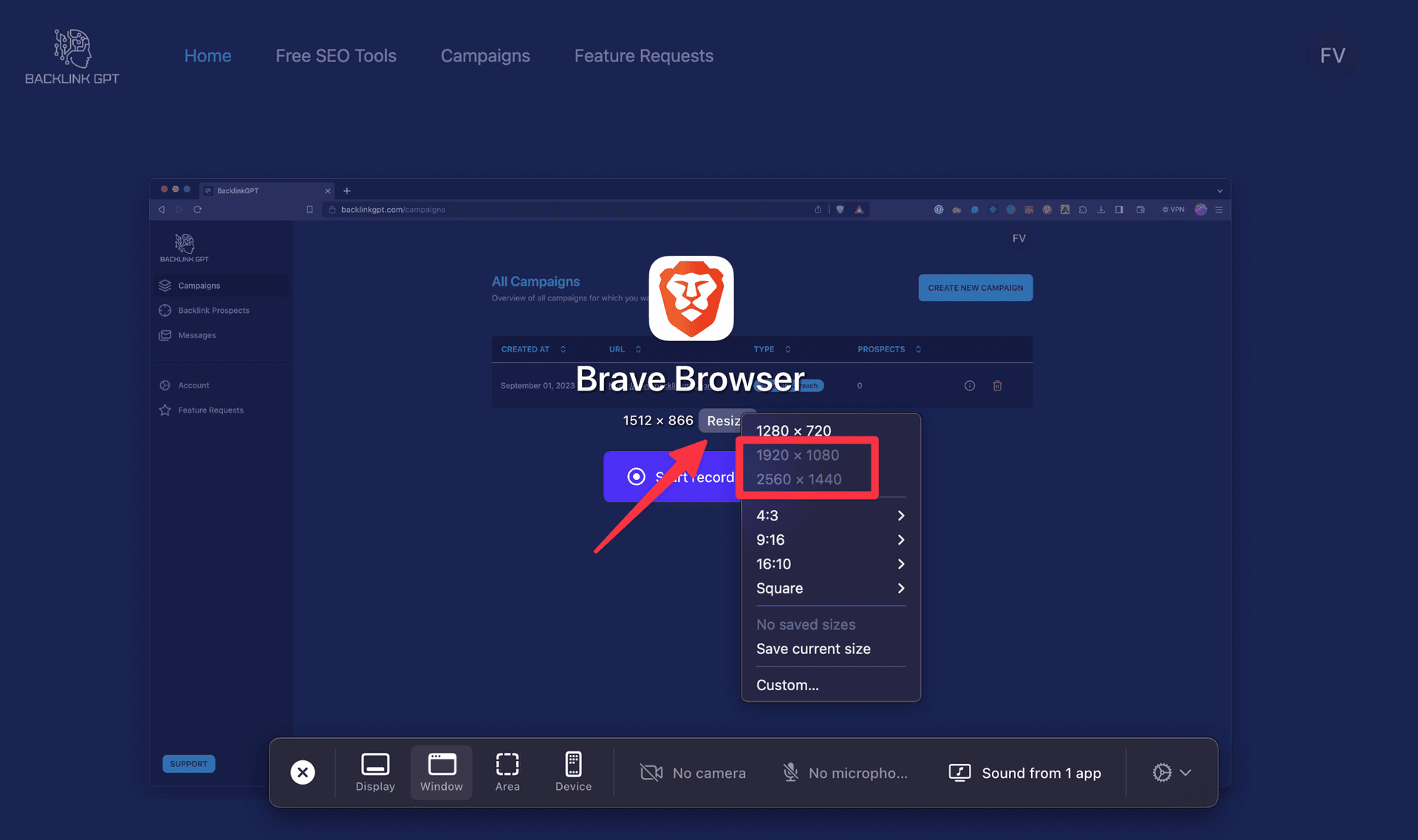Sort by Created At column
This screenshot has width=1418, height=840.
(x=533, y=349)
